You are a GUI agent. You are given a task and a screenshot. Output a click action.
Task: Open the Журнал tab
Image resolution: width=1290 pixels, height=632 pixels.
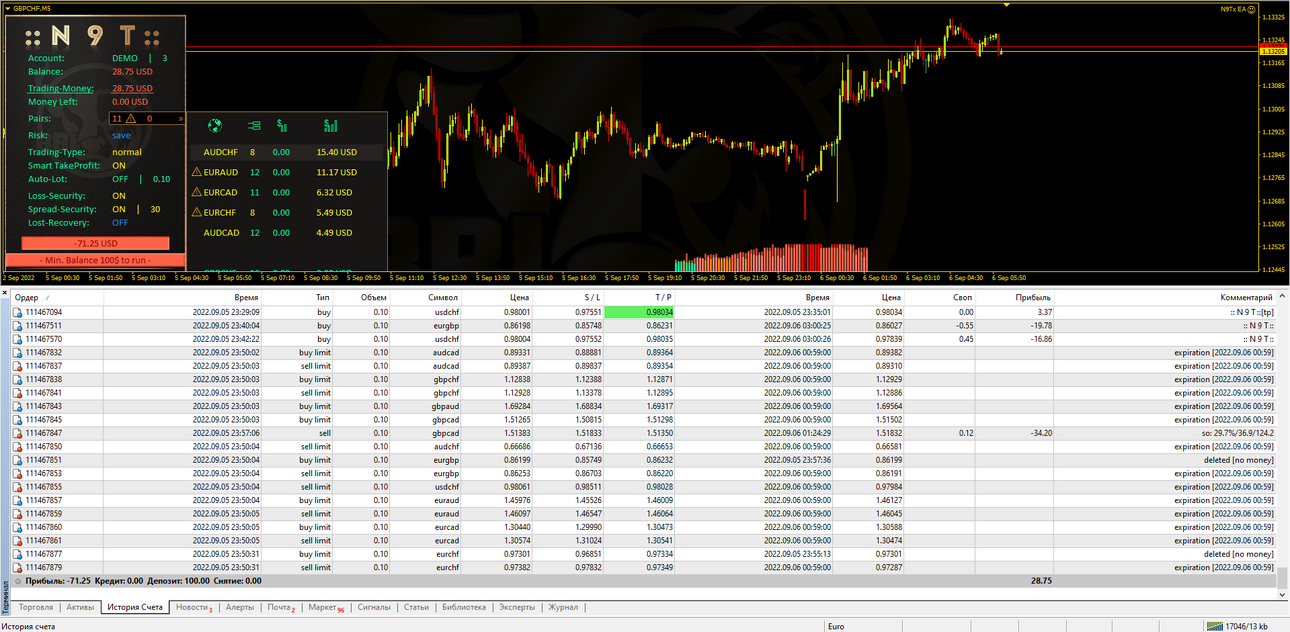coord(563,607)
